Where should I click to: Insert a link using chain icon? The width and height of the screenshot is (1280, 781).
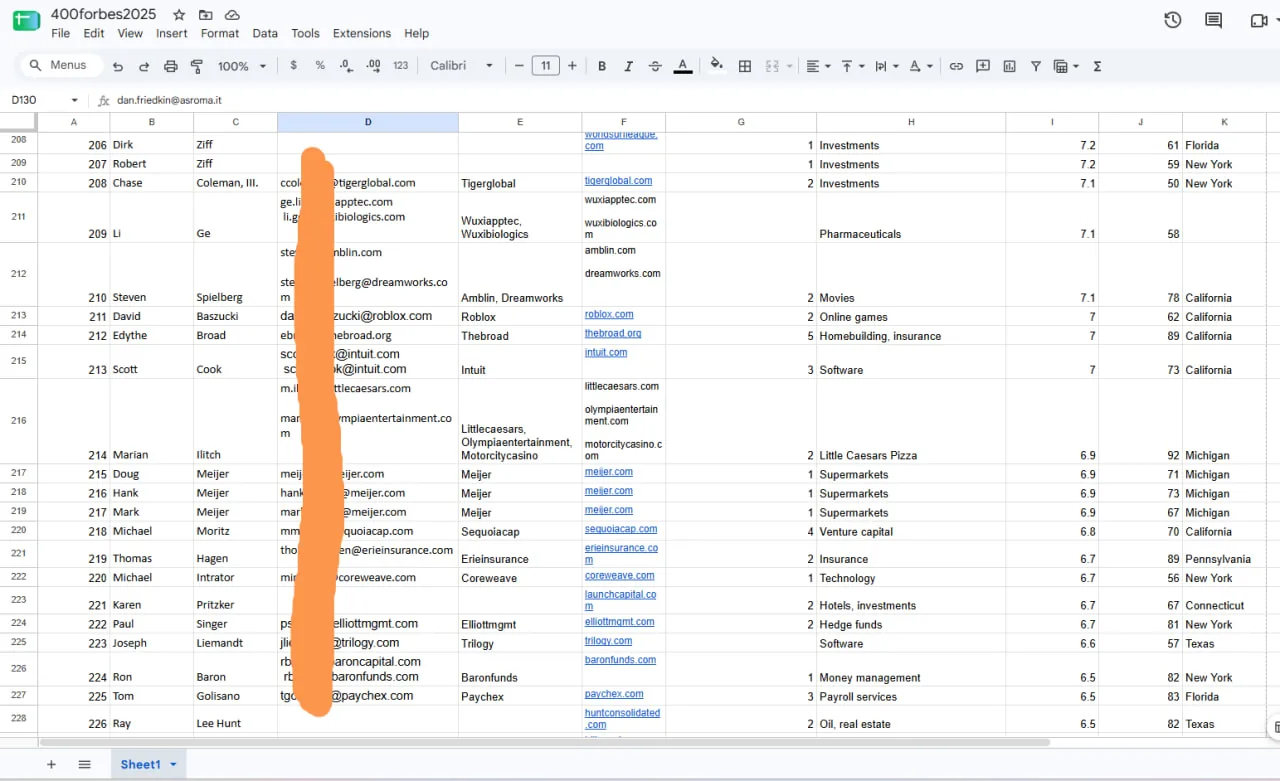[956, 66]
